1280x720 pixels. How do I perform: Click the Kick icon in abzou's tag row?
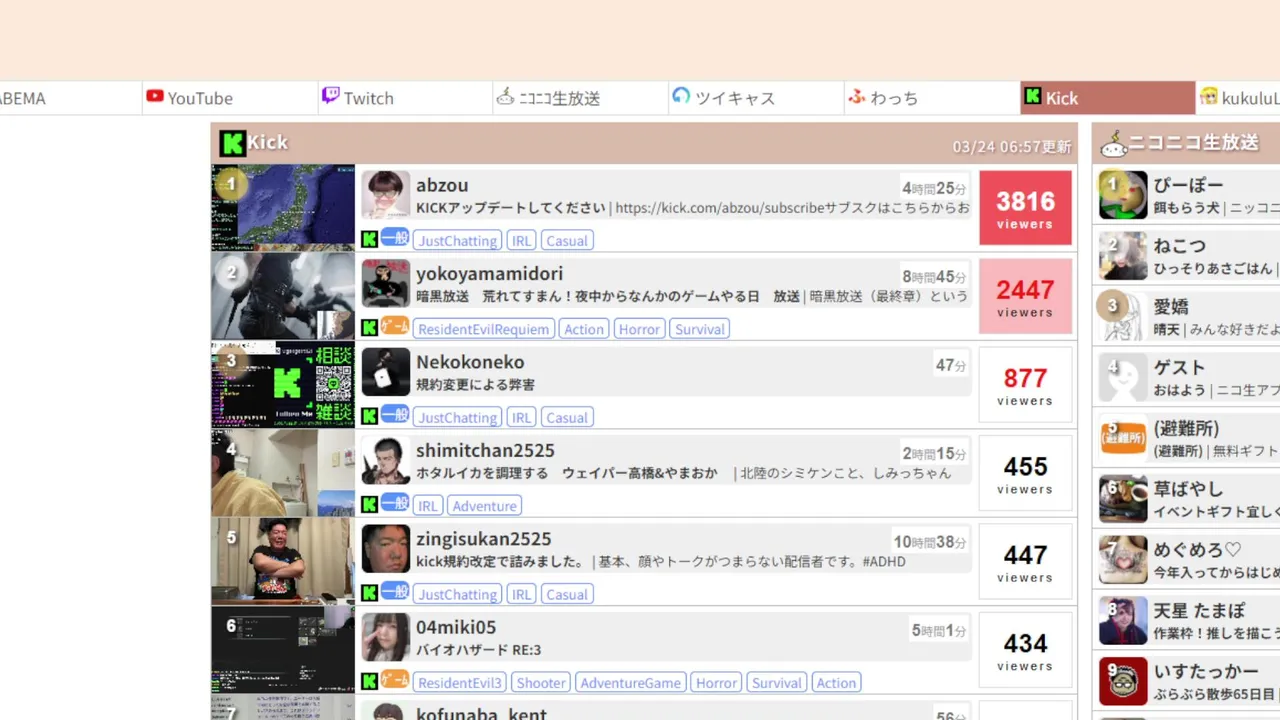(x=369, y=240)
